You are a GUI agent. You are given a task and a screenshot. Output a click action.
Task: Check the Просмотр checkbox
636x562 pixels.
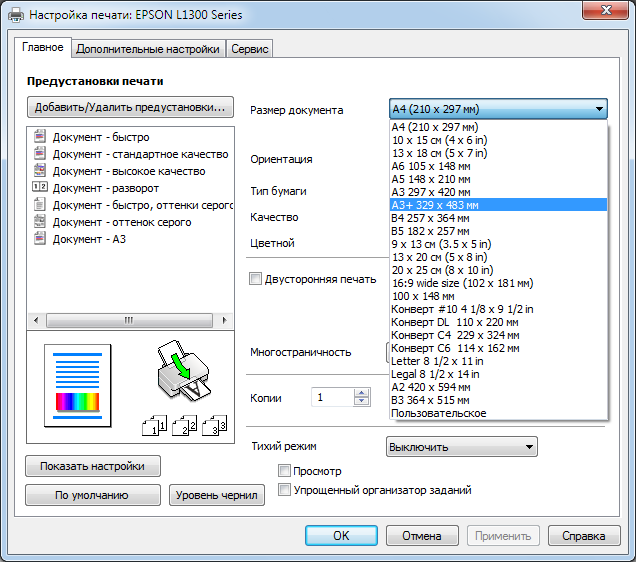tap(284, 471)
